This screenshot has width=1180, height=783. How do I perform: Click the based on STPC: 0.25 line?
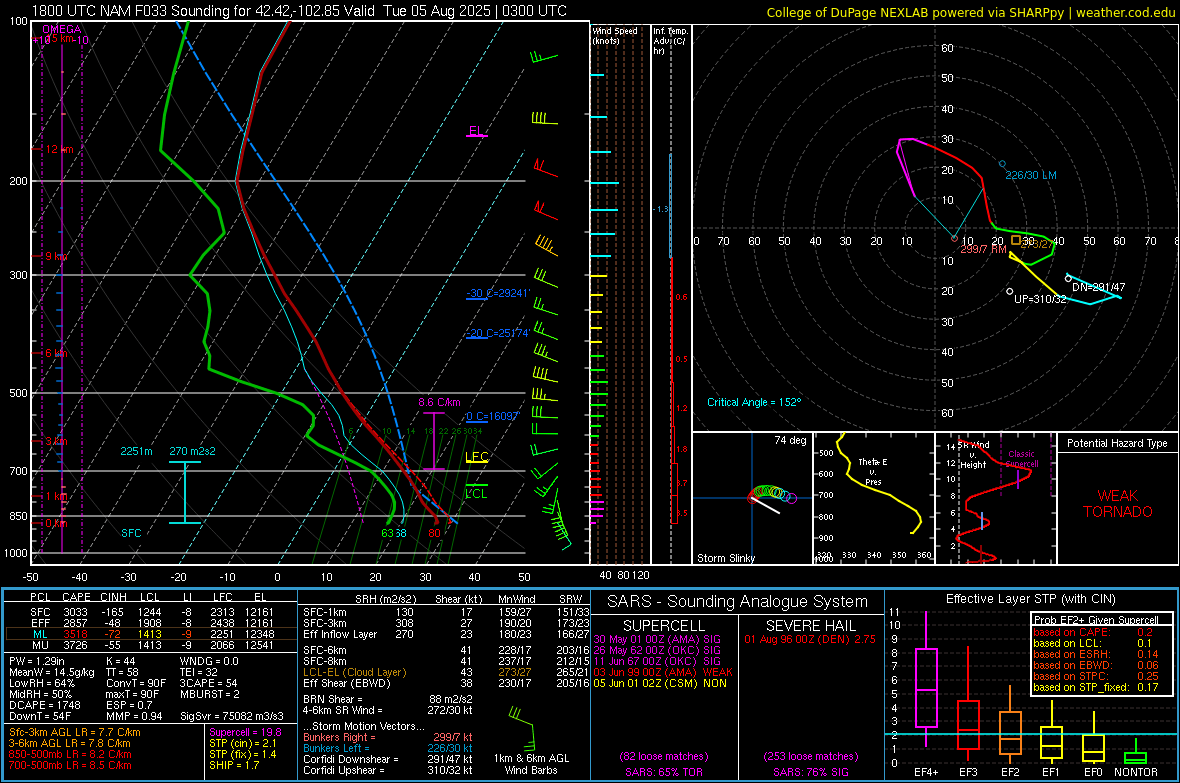1095,676
